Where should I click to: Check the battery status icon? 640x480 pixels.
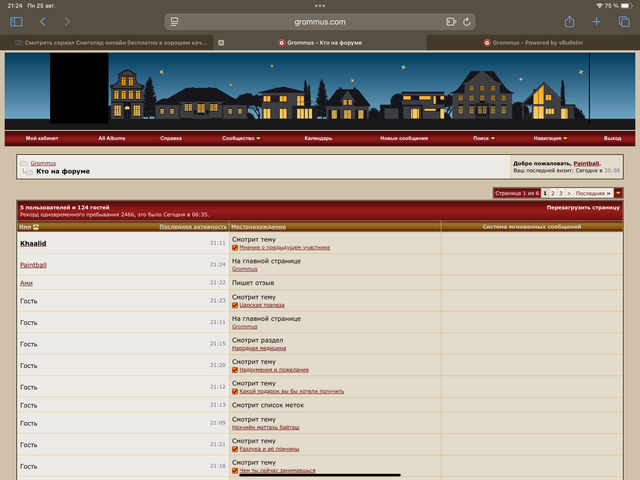[627, 6]
